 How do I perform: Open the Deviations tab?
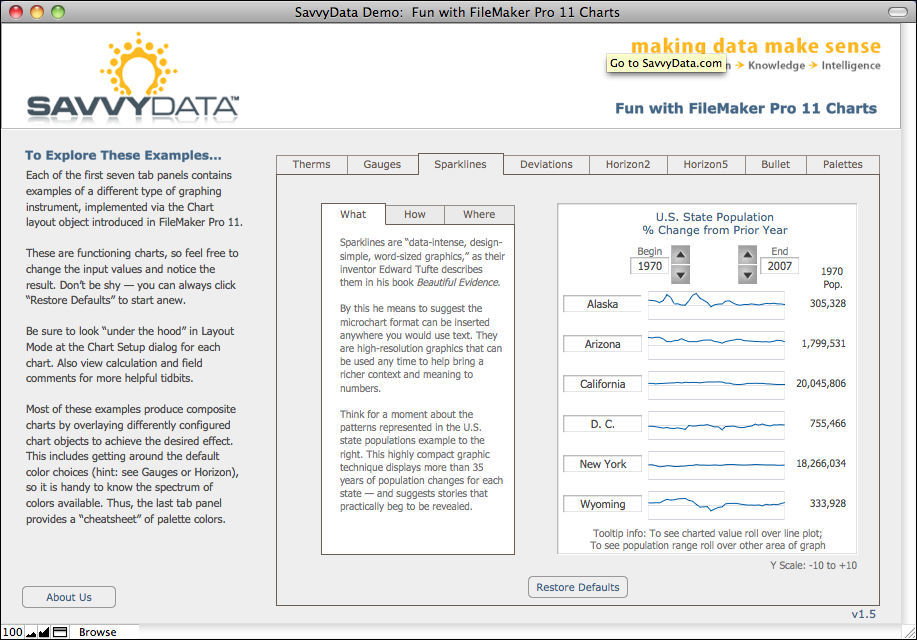point(546,164)
